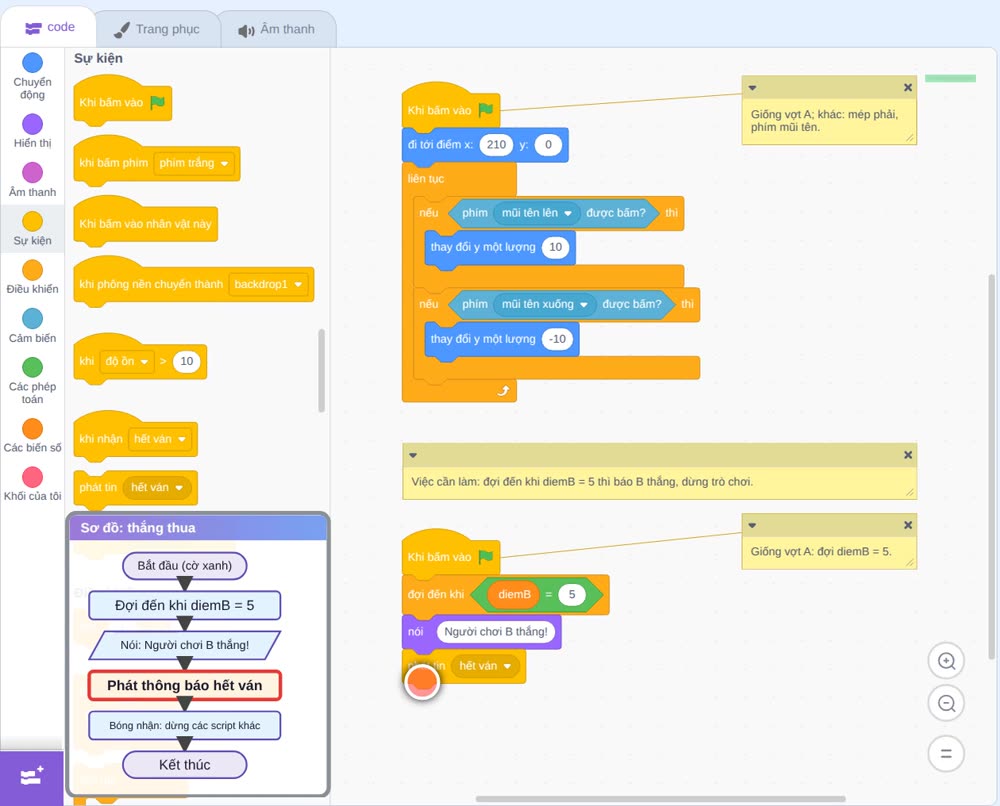Open the Các phép toán category
The image size is (1000, 806).
click(x=33, y=381)
